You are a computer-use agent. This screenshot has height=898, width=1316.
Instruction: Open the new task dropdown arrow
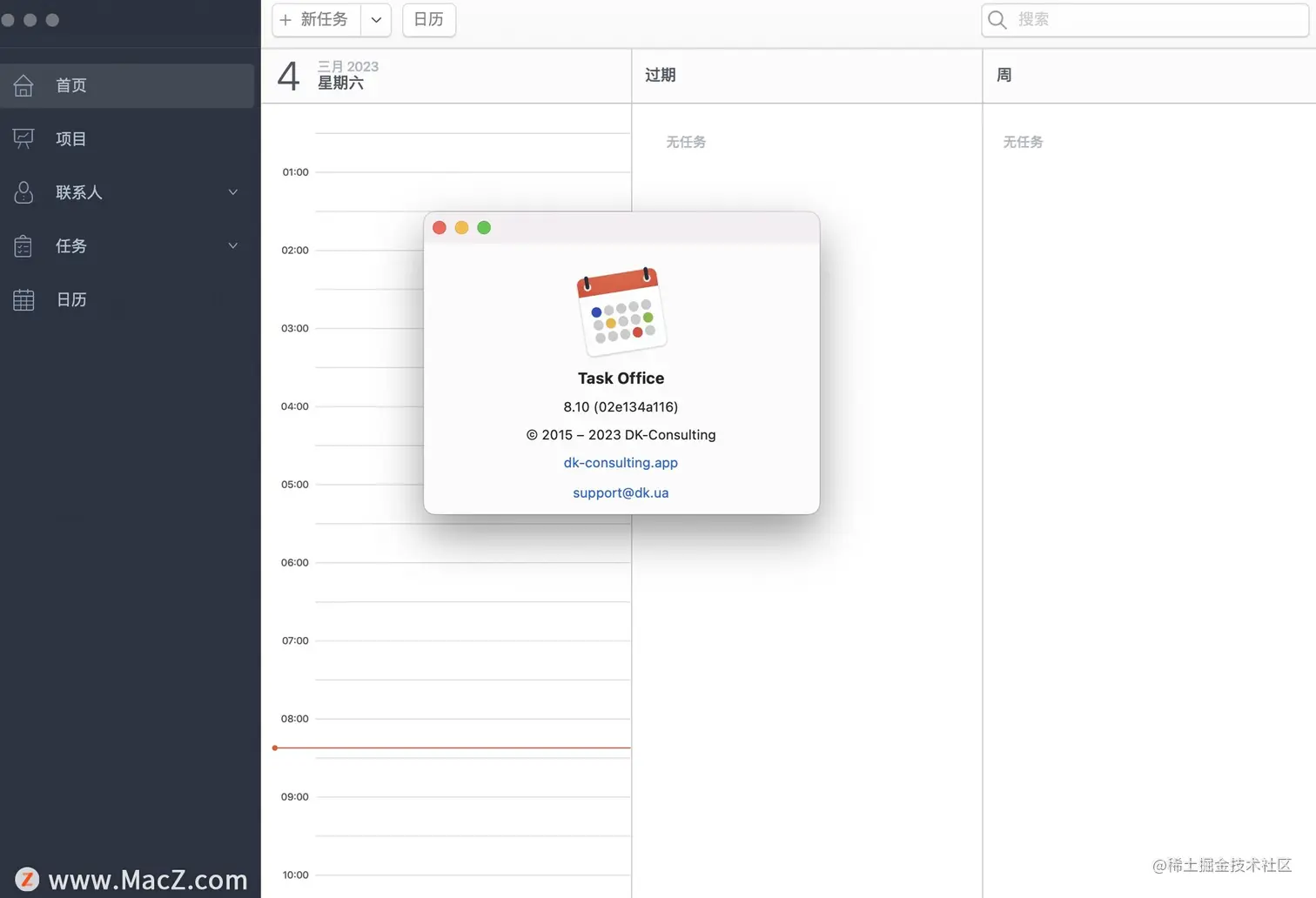click(x=376, y=20)
